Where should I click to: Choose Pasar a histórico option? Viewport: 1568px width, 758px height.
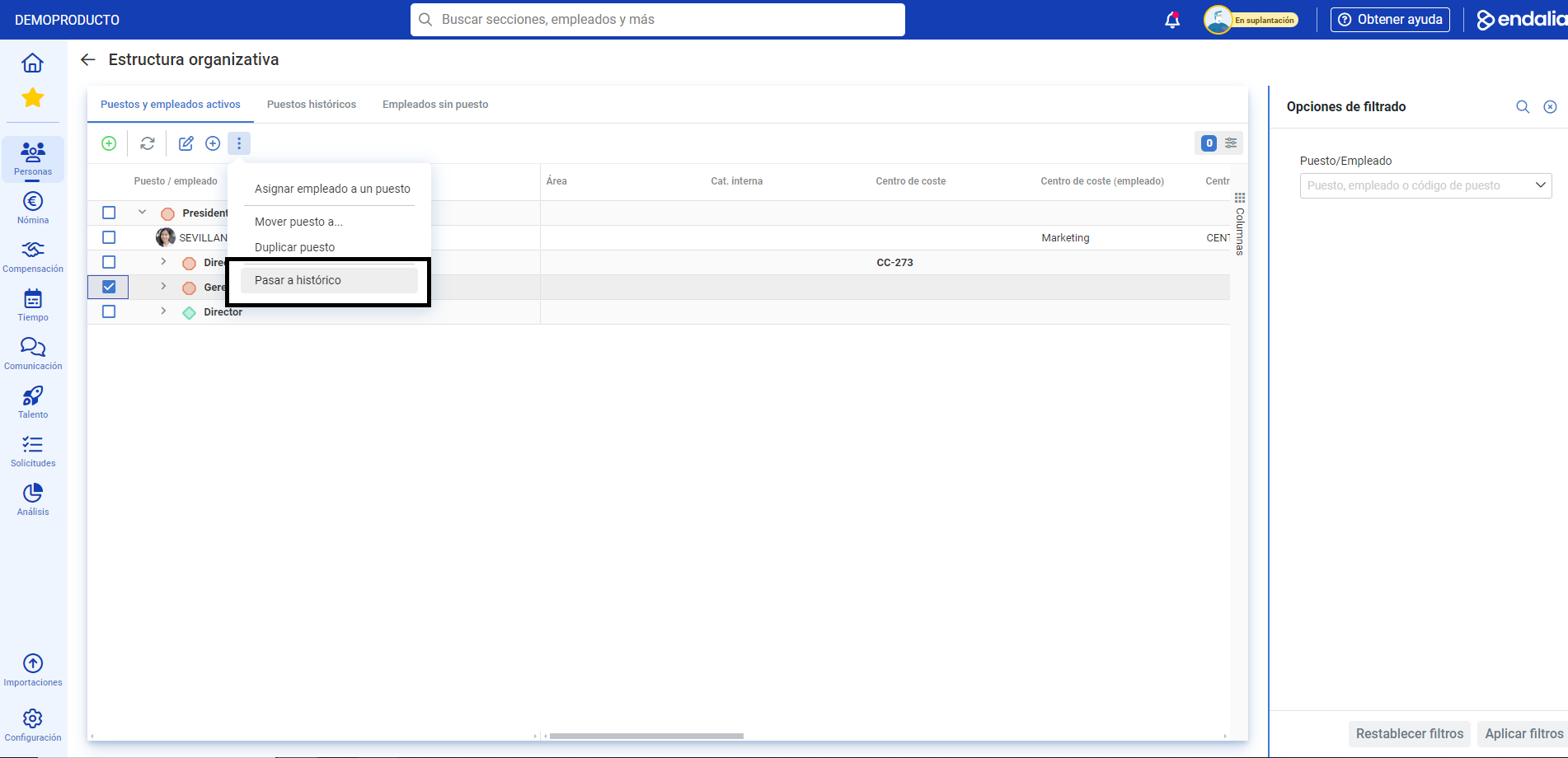330,280
